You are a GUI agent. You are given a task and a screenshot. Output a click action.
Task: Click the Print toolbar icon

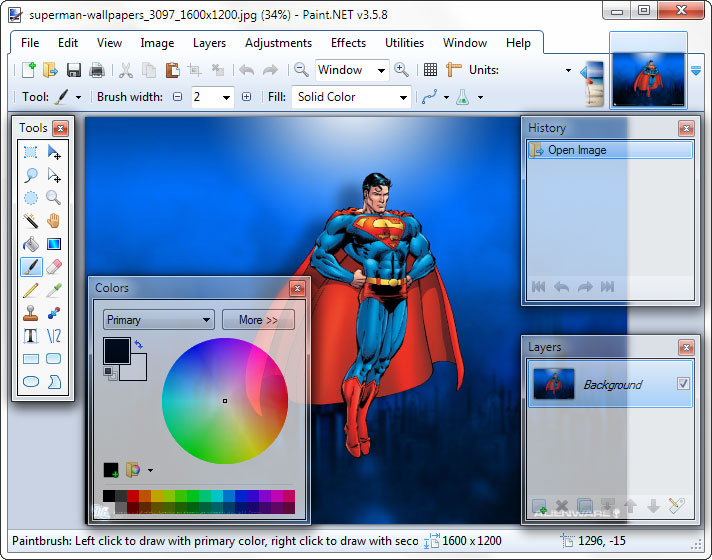point(97,70)
